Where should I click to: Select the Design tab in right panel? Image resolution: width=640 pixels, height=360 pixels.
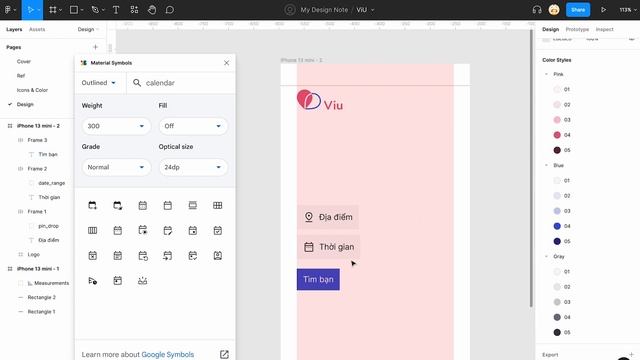coord(550,29)
